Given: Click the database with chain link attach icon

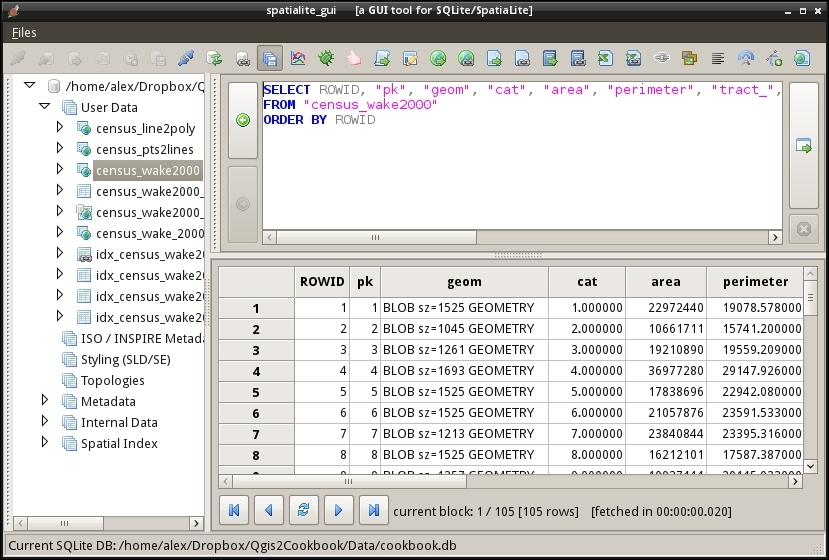Looking at the screenshot, I should tap(242, 58).
